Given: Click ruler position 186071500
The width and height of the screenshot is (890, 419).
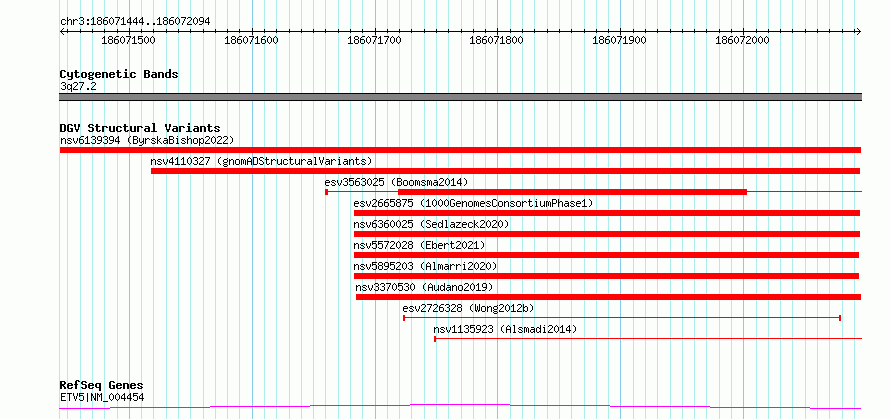Looking at the screenshot, I should (128, 40).
